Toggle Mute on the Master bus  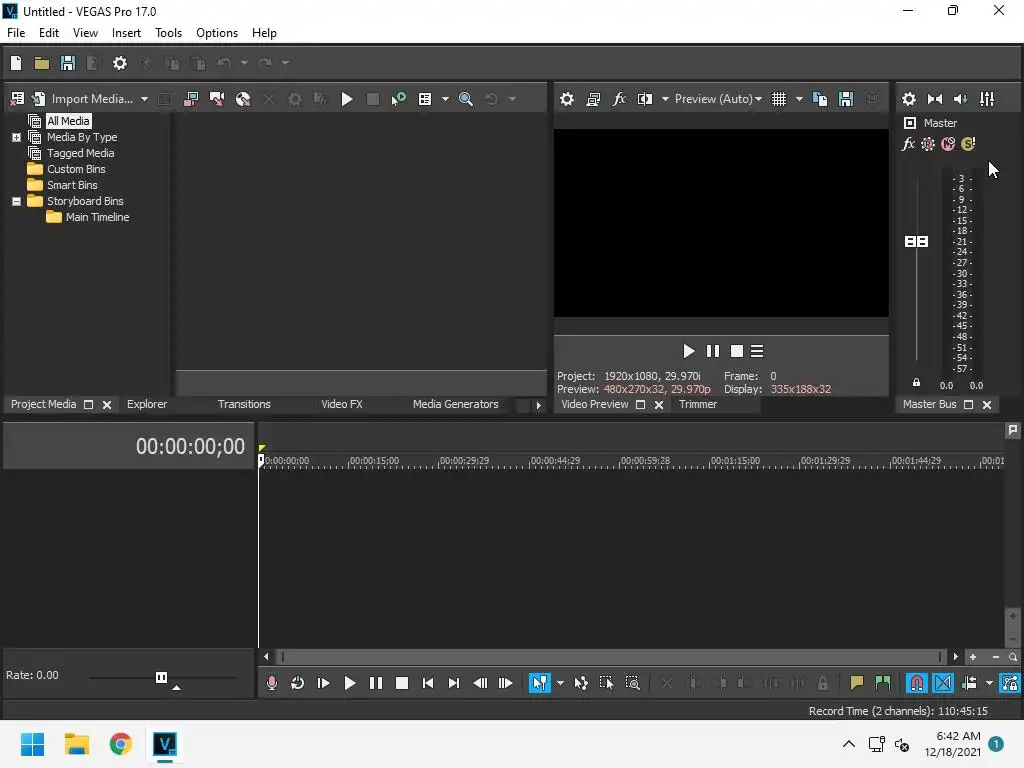(x=948, y=144)
